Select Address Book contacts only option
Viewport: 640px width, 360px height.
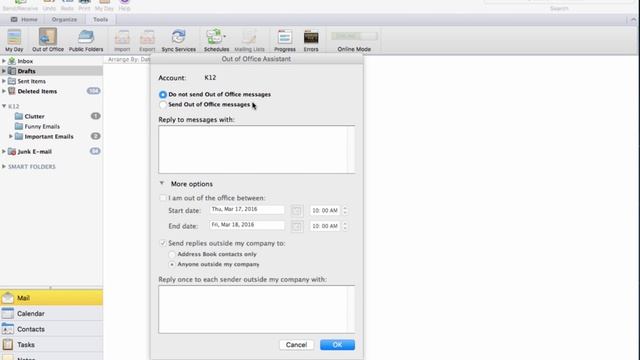point(172,254)
